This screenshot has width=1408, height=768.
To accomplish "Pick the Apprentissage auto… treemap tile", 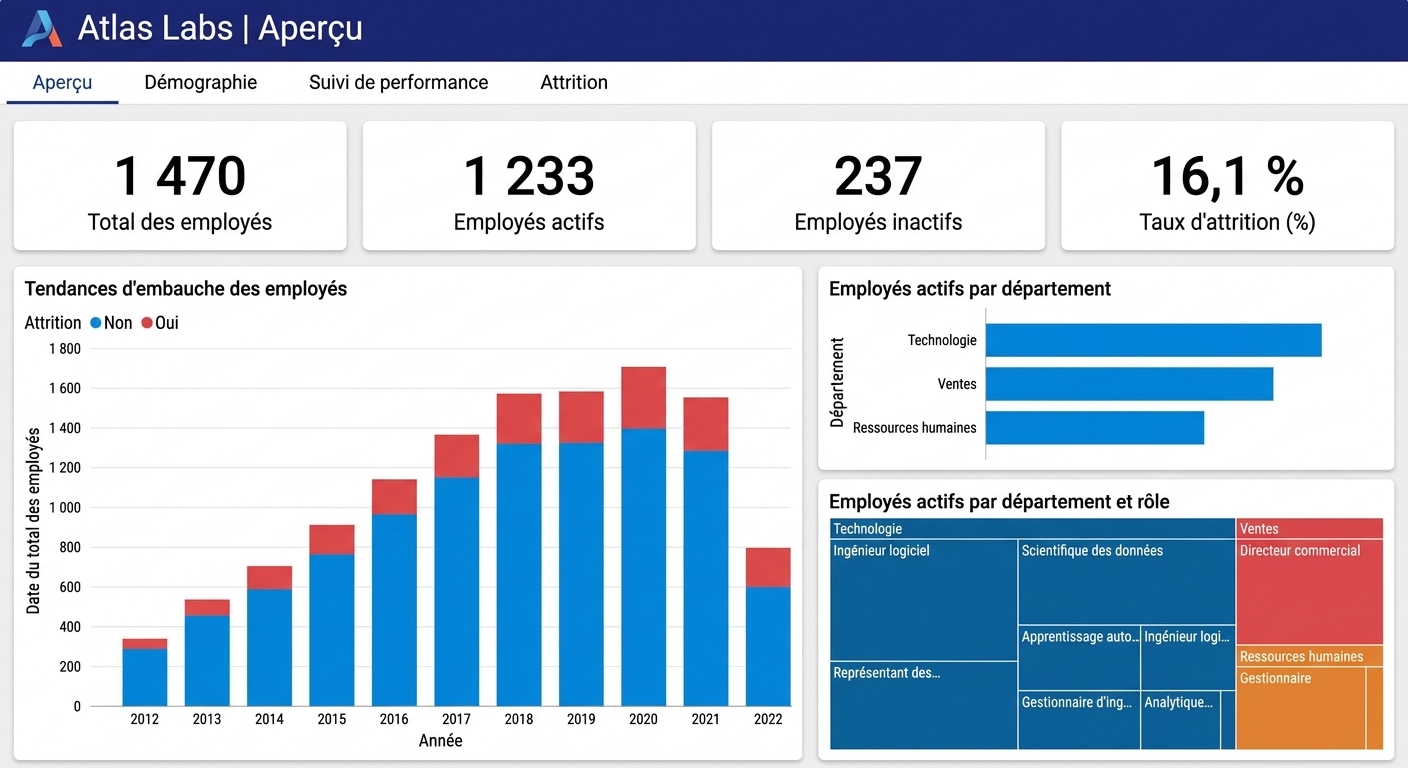I will [x=1080, y=658].
